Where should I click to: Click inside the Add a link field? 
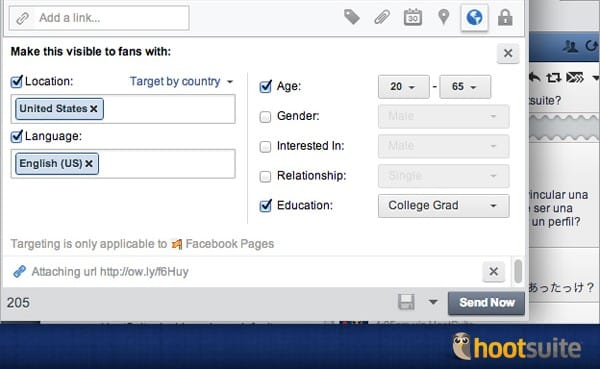pos(99,18)
